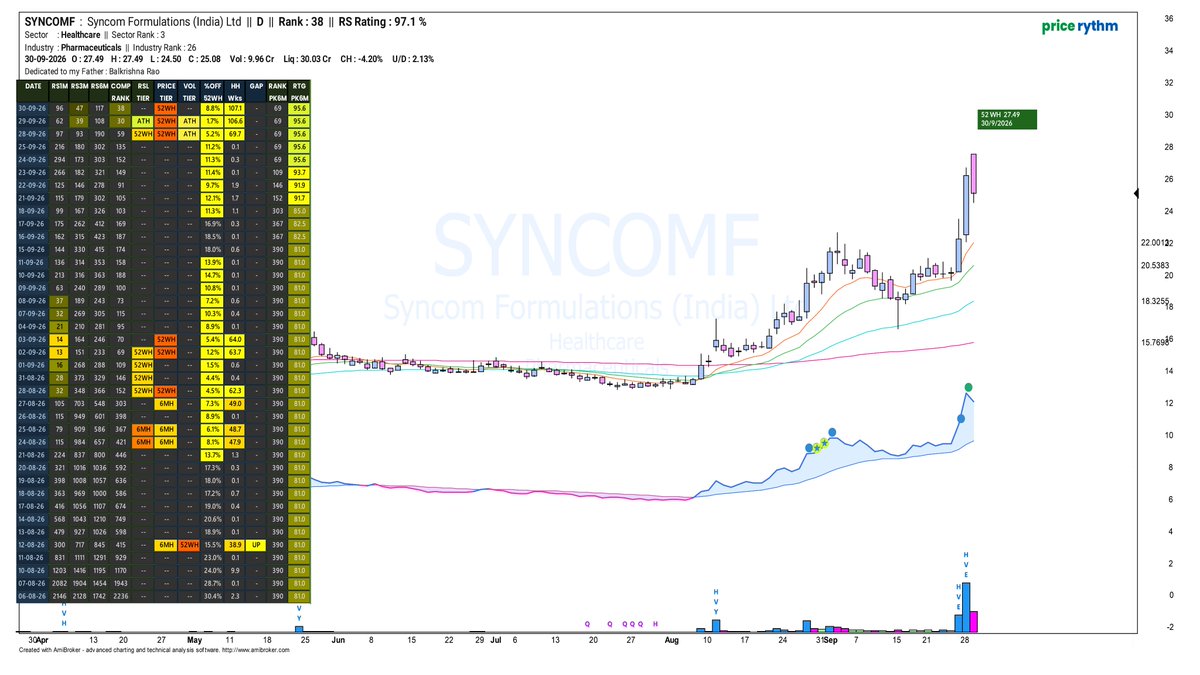
Task: Click the SYNCOMF ticker symbol in the header
Action: [49, 21]
